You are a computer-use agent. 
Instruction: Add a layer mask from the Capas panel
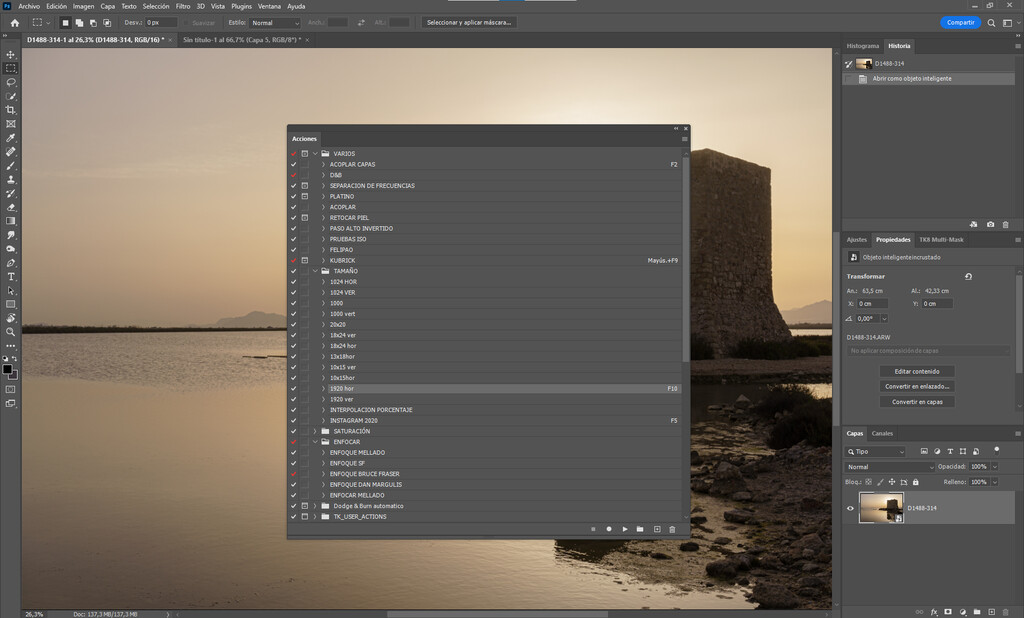coord(948,611)
